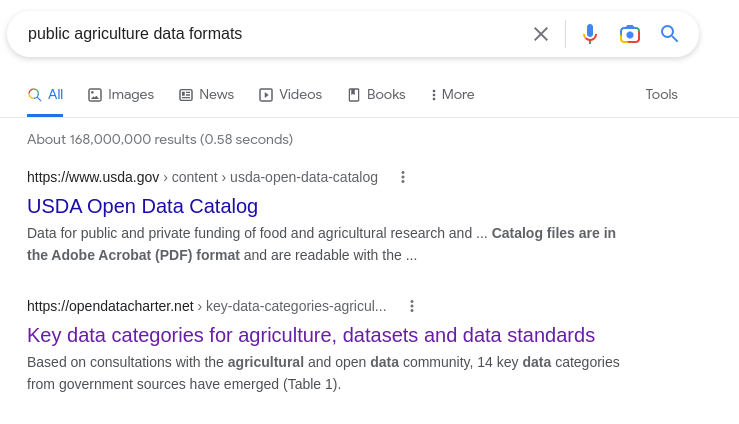Viewport: 739px width, 424px height.
Task: Switch to the News tab
Action: (206, 95)
